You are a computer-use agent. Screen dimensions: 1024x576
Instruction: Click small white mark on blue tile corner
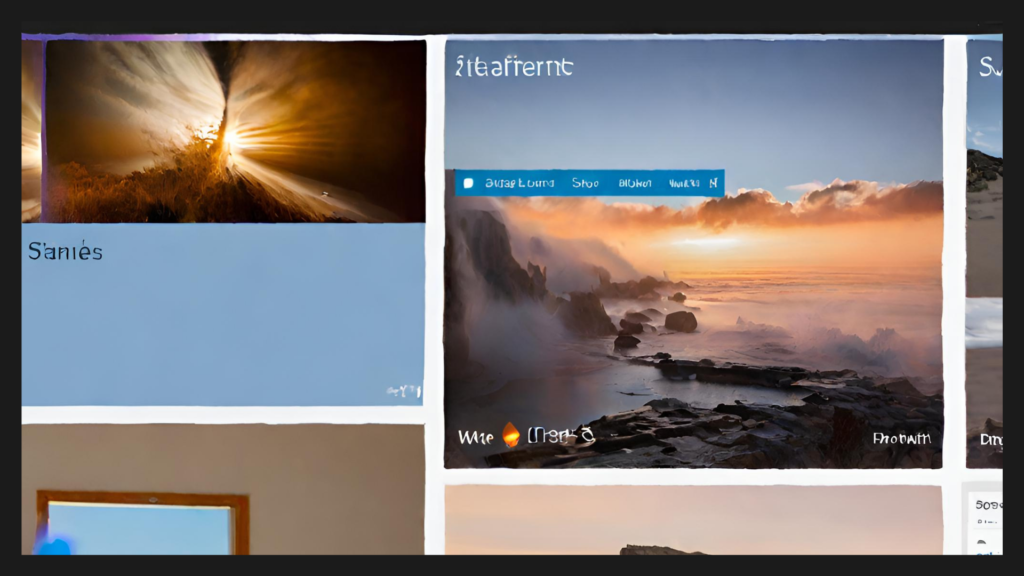pyautogui.click(x=404, y=391)
